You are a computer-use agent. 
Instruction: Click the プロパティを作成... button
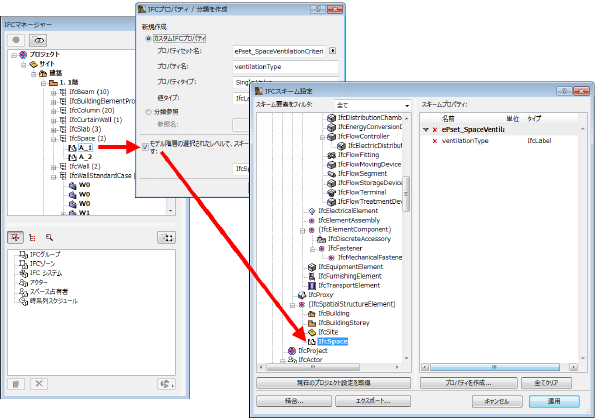click(468, 383)
